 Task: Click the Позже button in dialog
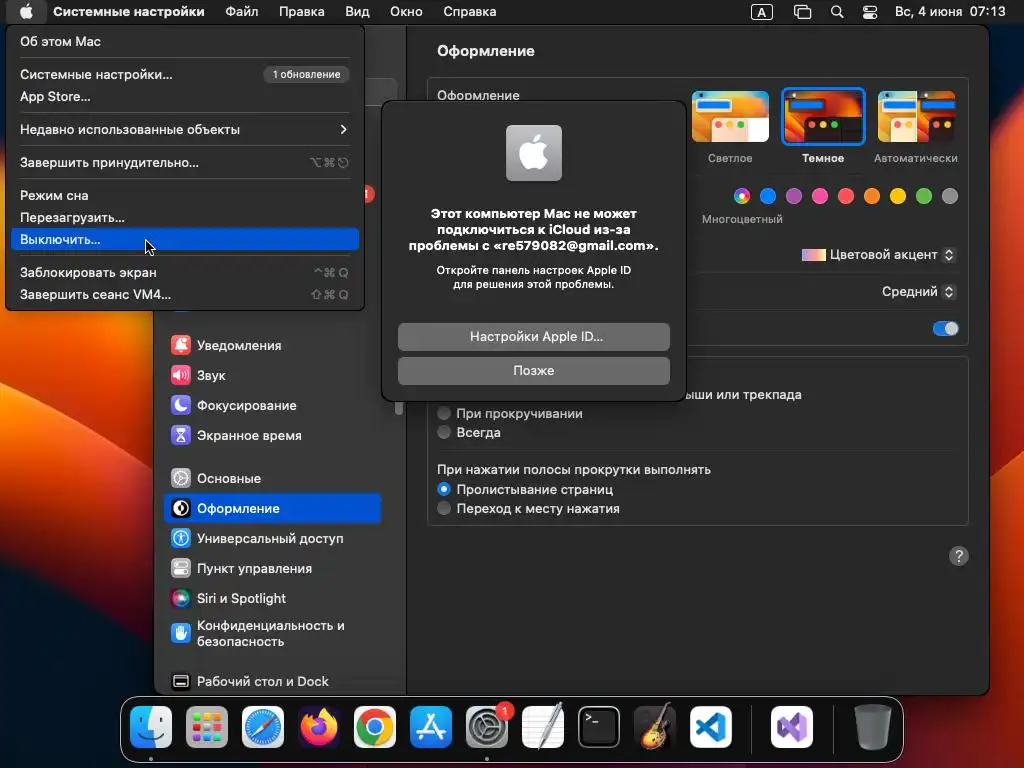click(x=534, y=371)
